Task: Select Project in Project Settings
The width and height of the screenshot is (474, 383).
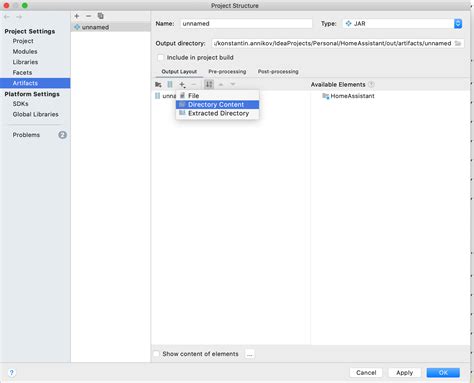Action: pyautogui.click(x=23, y=41)
